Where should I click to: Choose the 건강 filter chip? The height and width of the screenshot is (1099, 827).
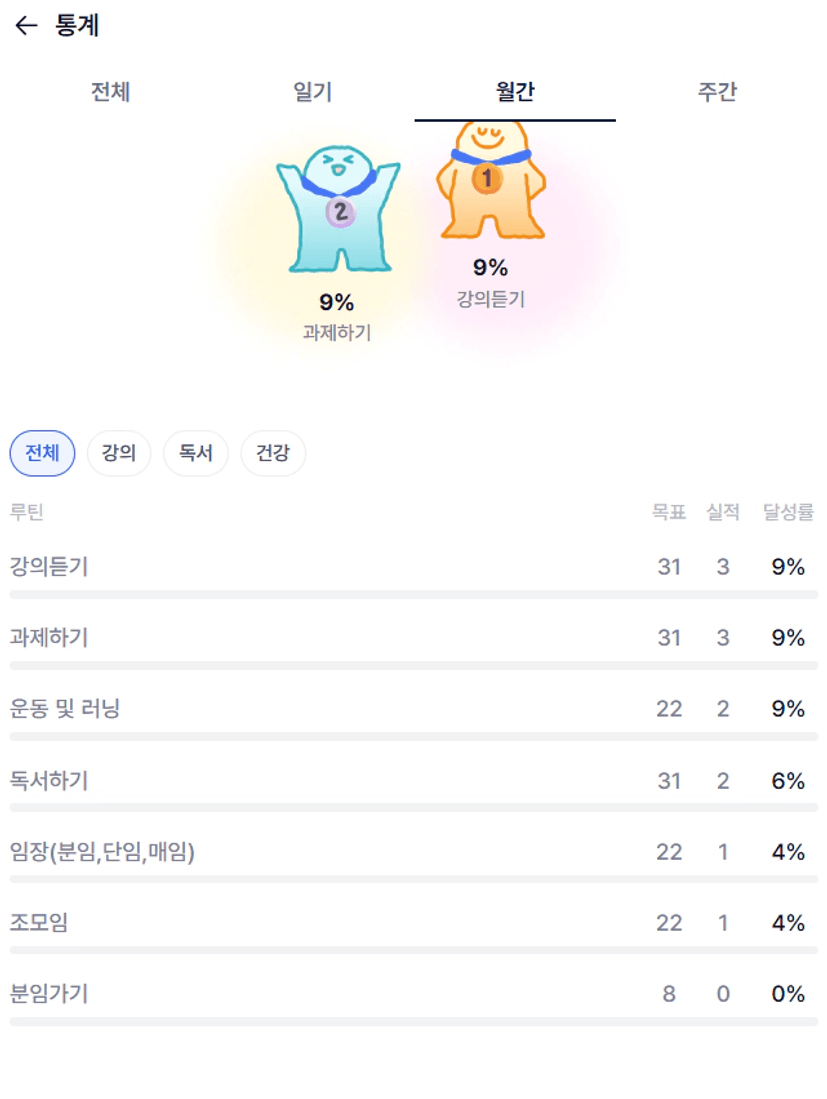click(273, 453)
